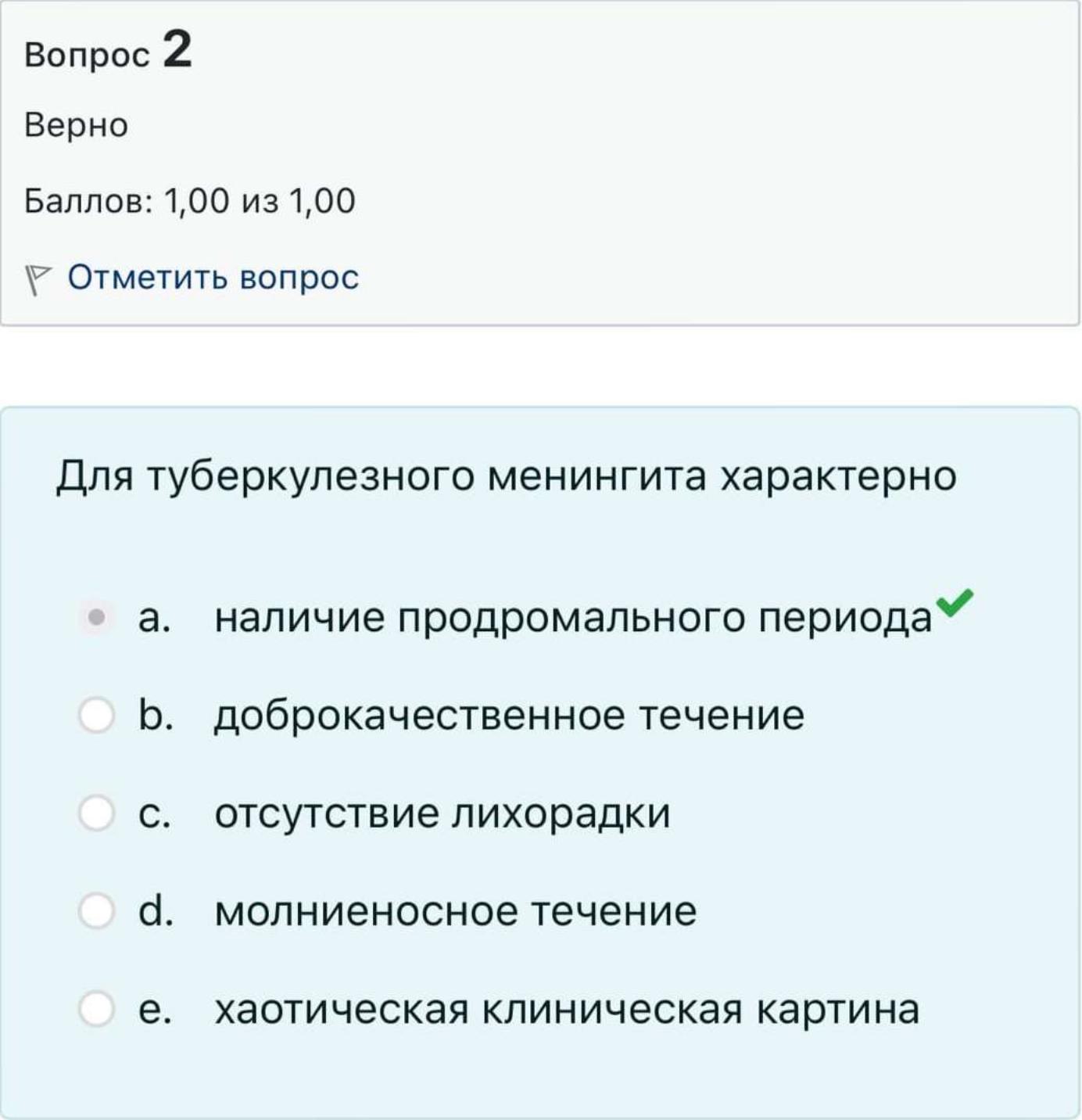
Task: Click the Вопрос 2 heading
Action: 108,51
